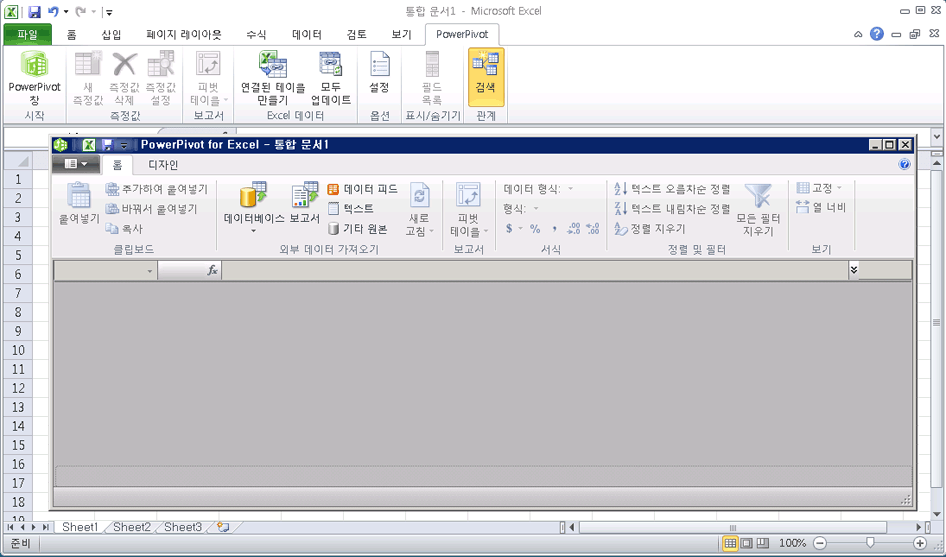Expand the 새로 고침 refresh dropdown

pos(431,231)
